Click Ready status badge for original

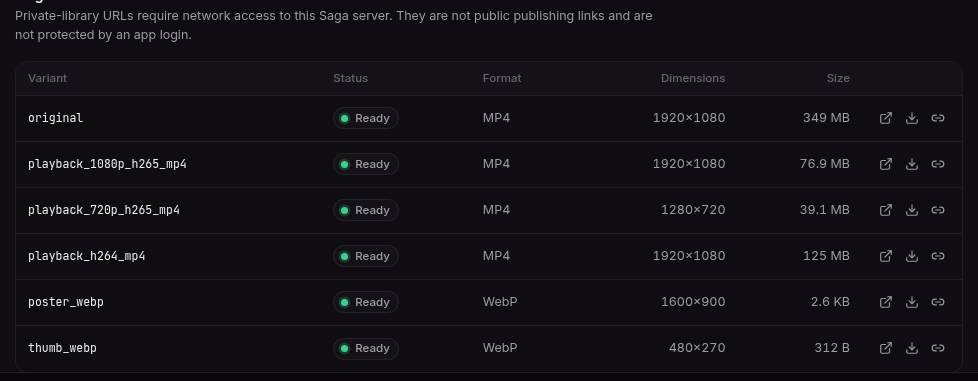pos(366,118)
